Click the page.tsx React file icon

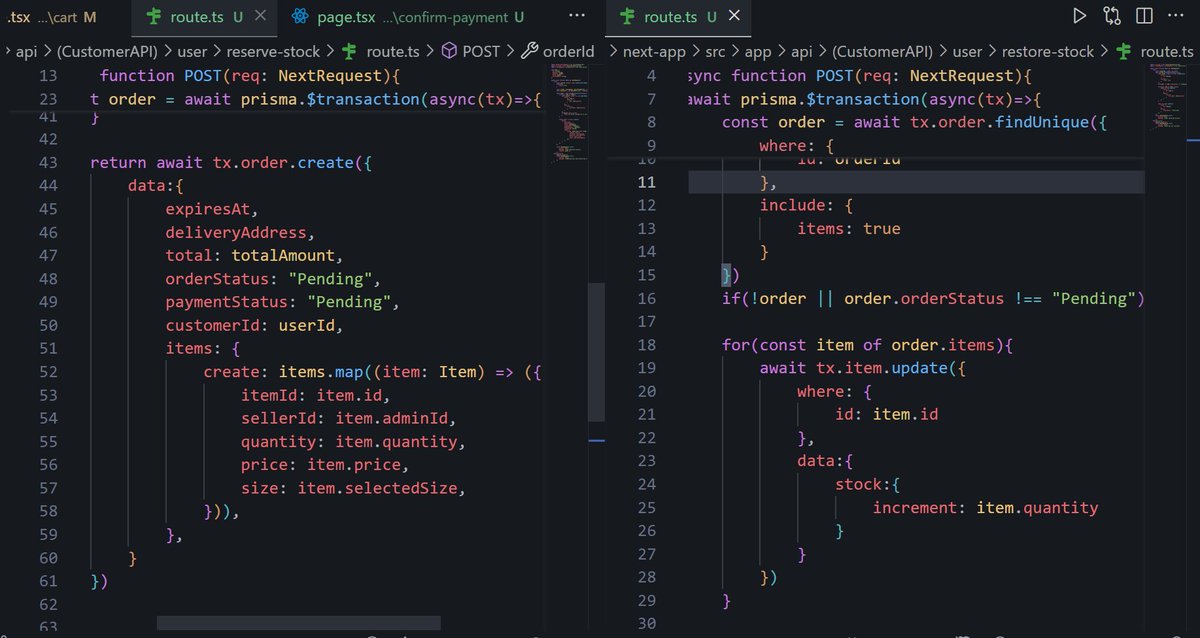[x=299, y=17]
